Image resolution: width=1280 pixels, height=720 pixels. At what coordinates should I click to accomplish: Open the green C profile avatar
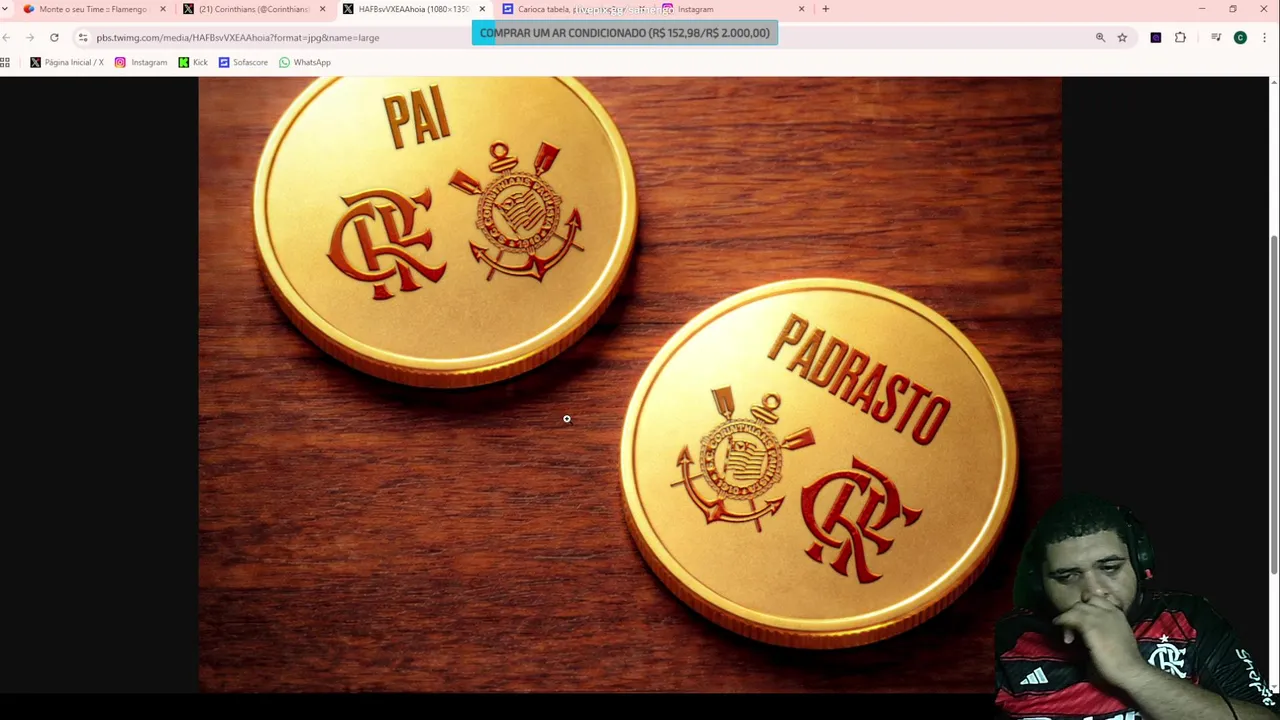click(1240, 37)
